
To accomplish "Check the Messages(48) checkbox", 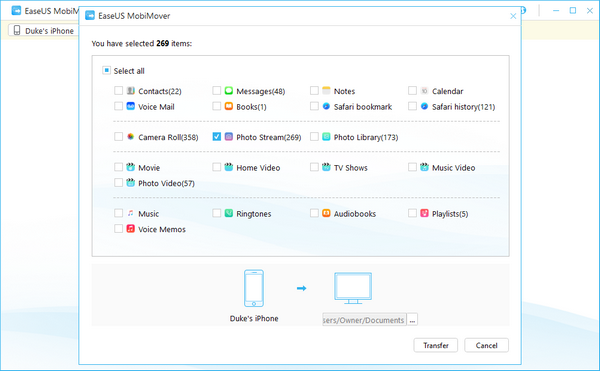I will click(217, 91).
